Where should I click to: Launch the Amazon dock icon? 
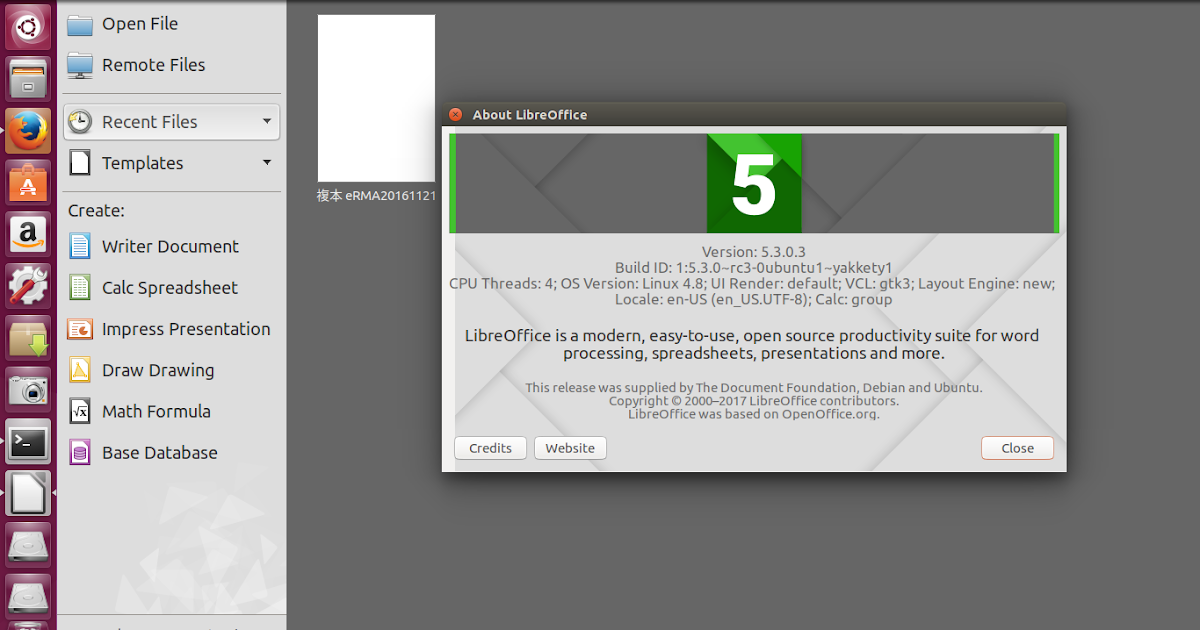pyautogui.click(x=28, y=234)
